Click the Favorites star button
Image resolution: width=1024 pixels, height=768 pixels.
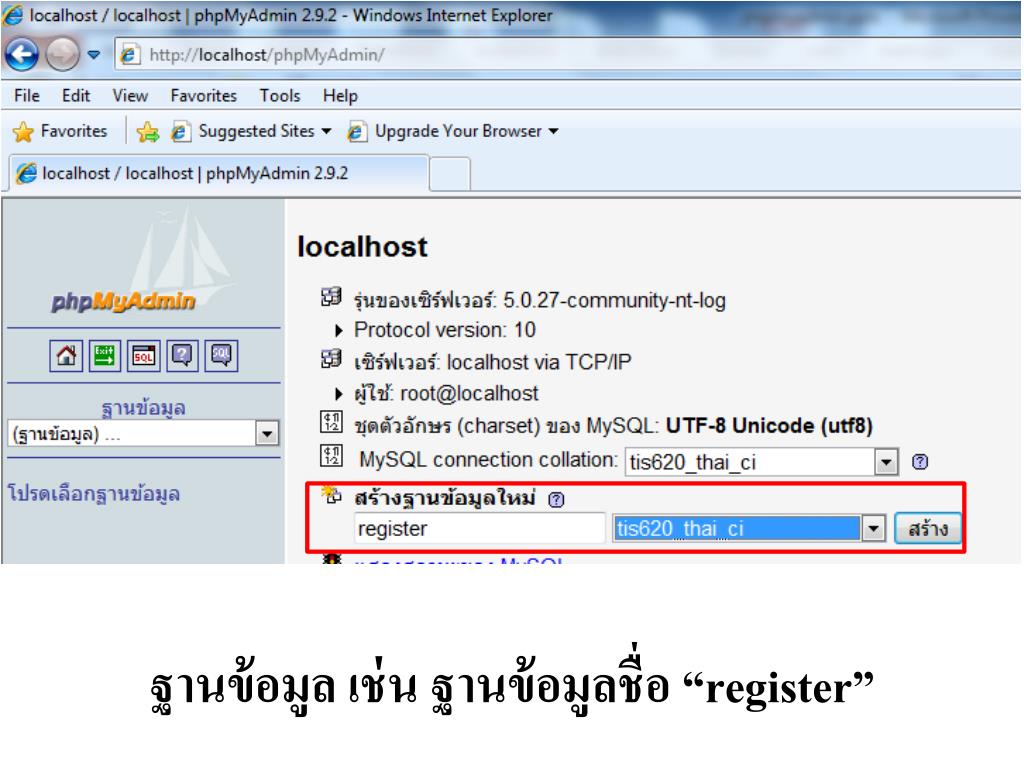tap(59, 131)
